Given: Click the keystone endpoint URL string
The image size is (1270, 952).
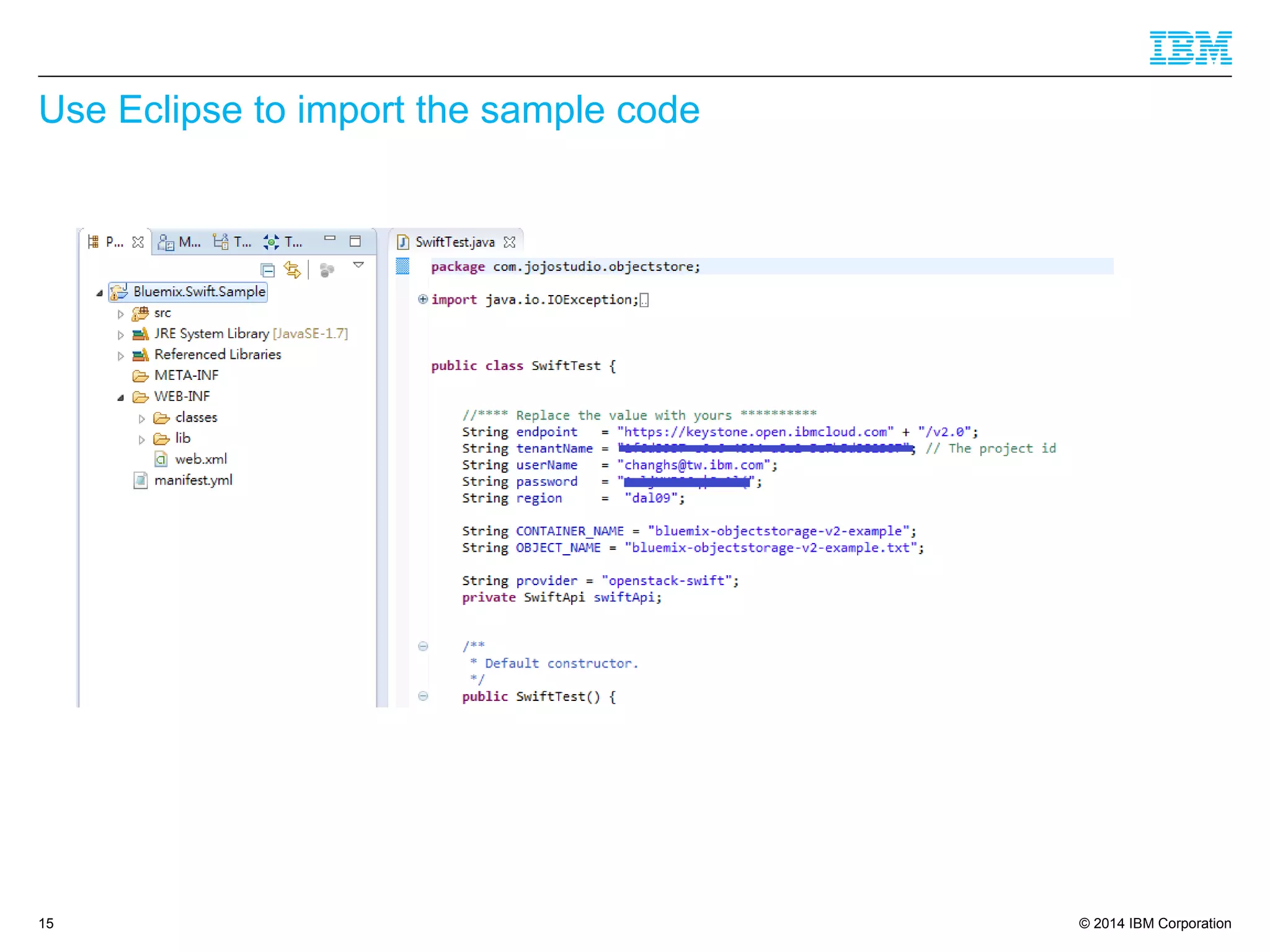Looking at the screenshot, I should pyautogui.click(x=755, y=432).
